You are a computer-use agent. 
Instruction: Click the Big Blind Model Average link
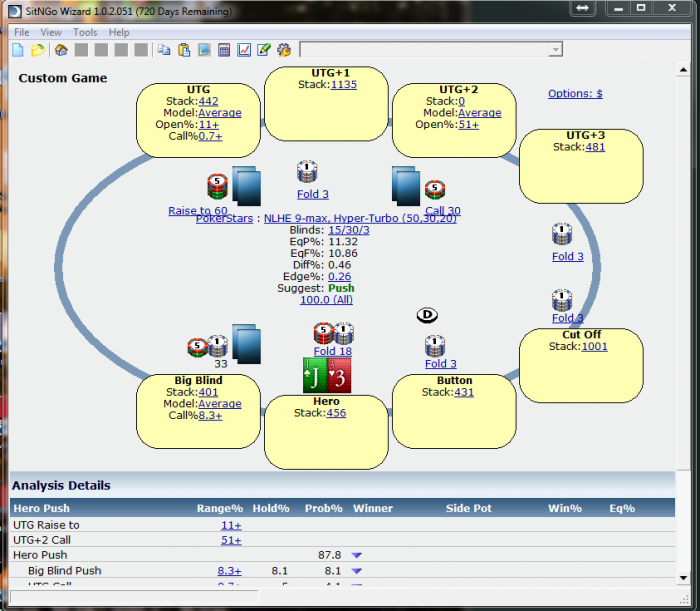[219, 404]
